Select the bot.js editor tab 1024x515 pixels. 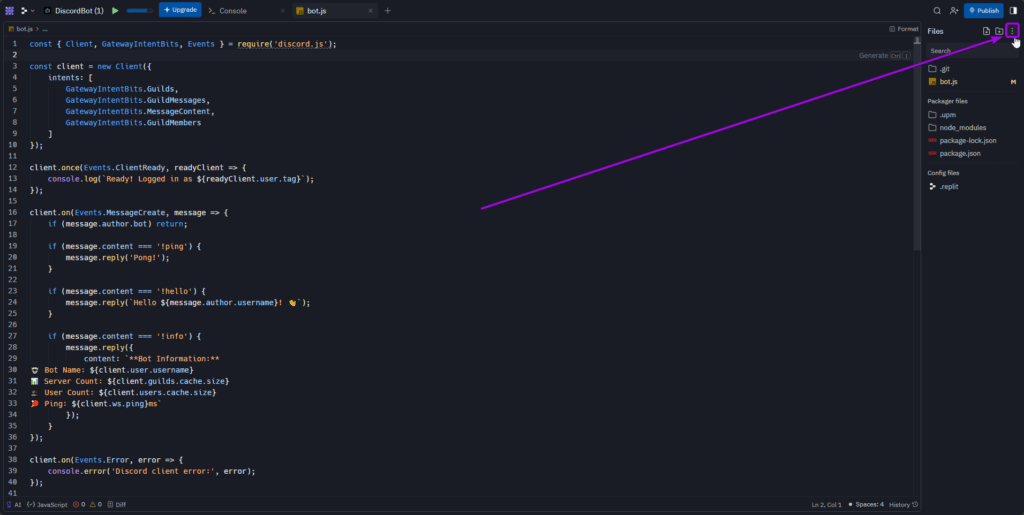(x=319, y=10)
